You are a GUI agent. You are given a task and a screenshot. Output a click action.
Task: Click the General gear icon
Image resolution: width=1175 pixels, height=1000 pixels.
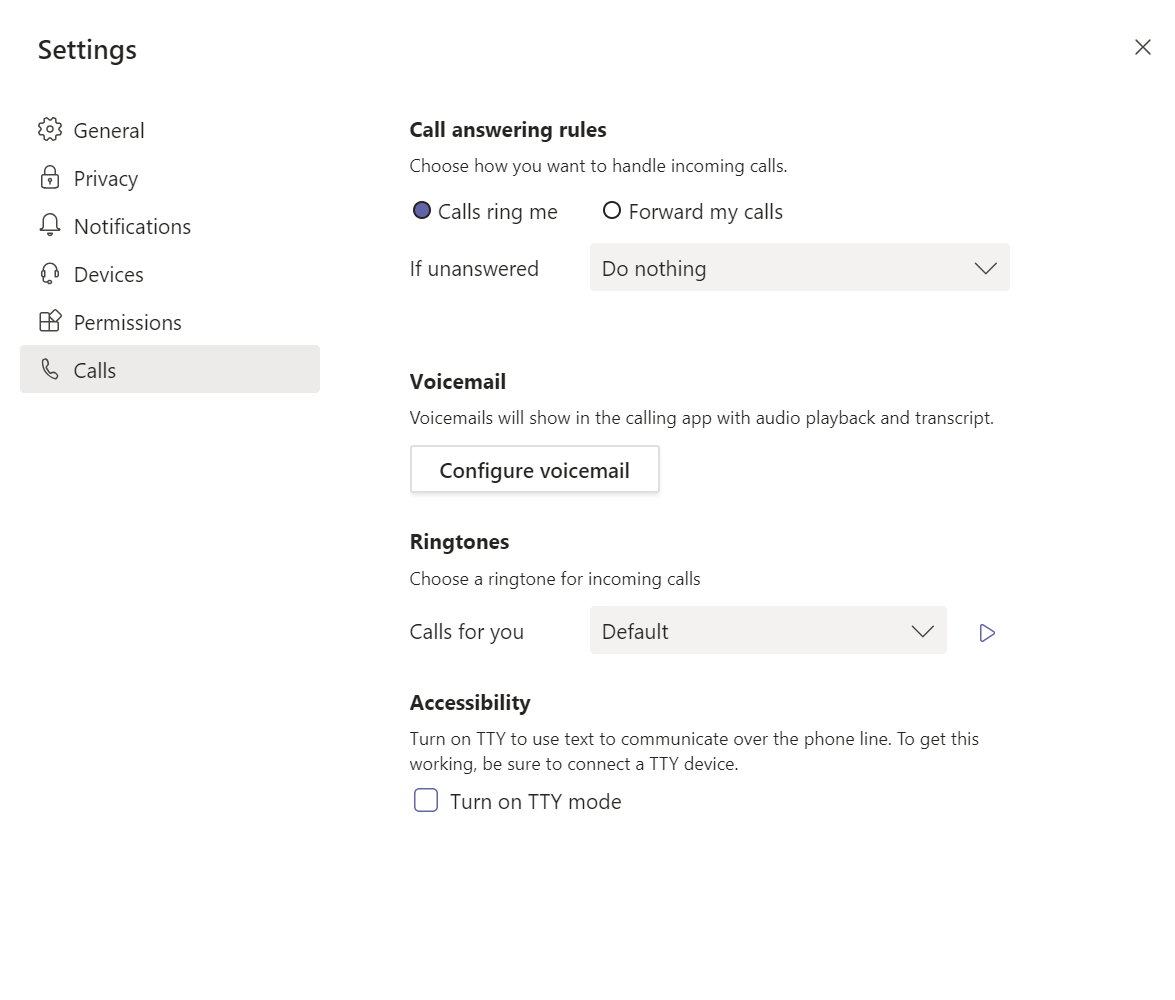[50, 130]
